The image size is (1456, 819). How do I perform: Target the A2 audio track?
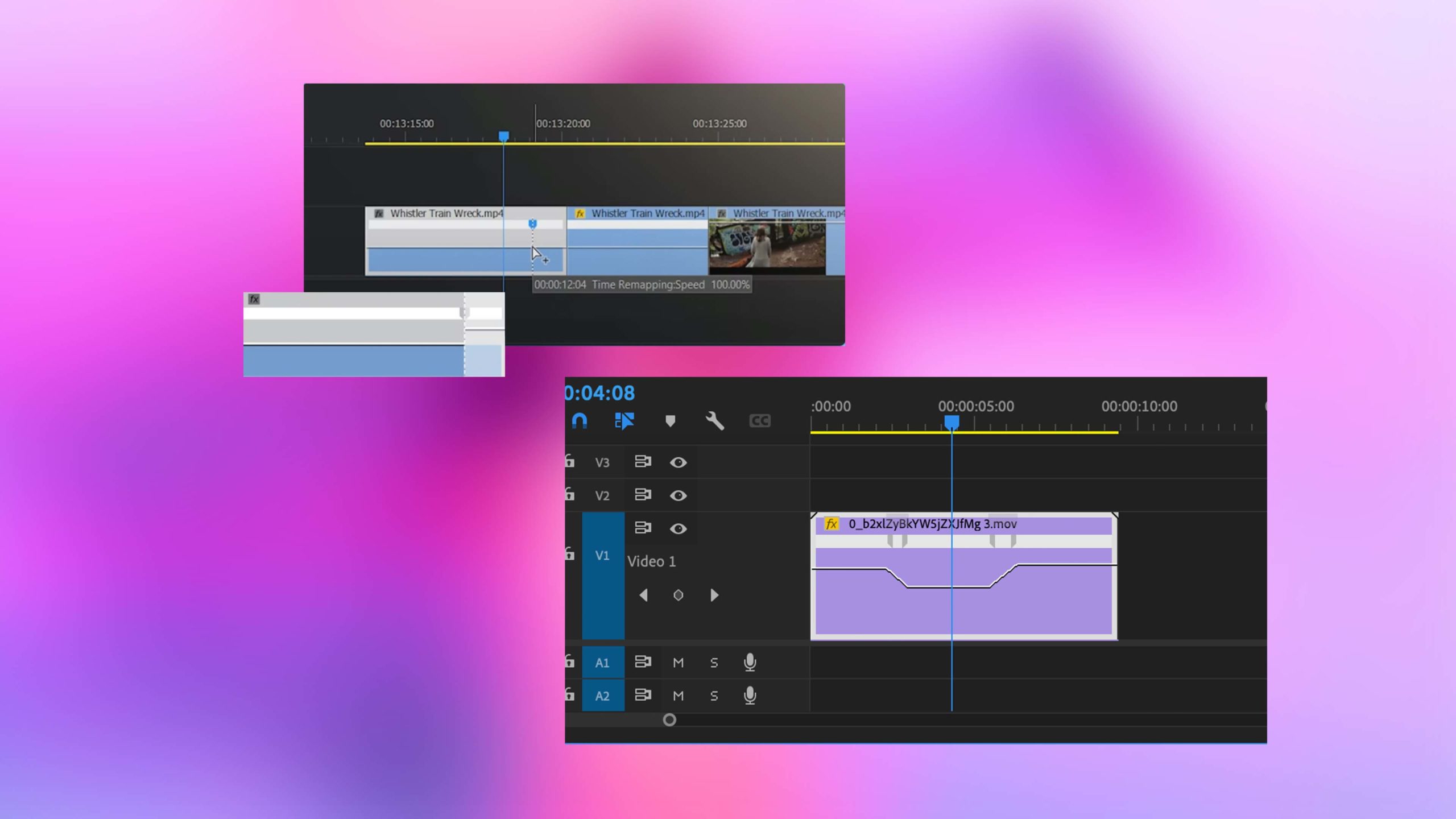(x=603, y=696)
